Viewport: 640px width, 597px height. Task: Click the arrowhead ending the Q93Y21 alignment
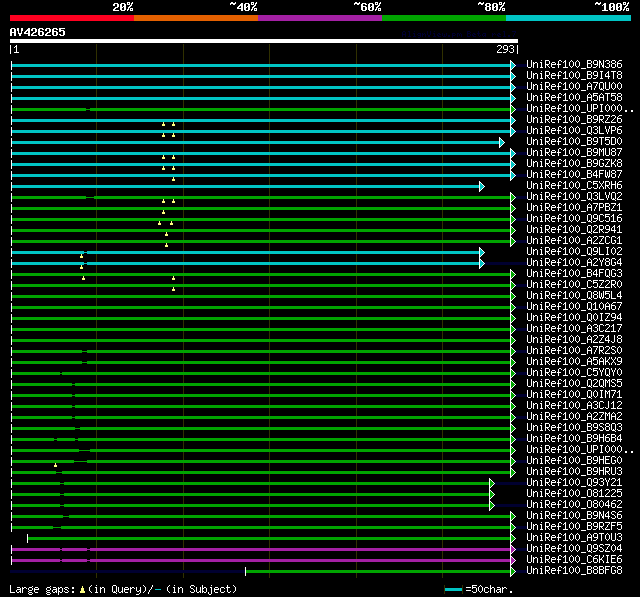(x=492, y=484)
